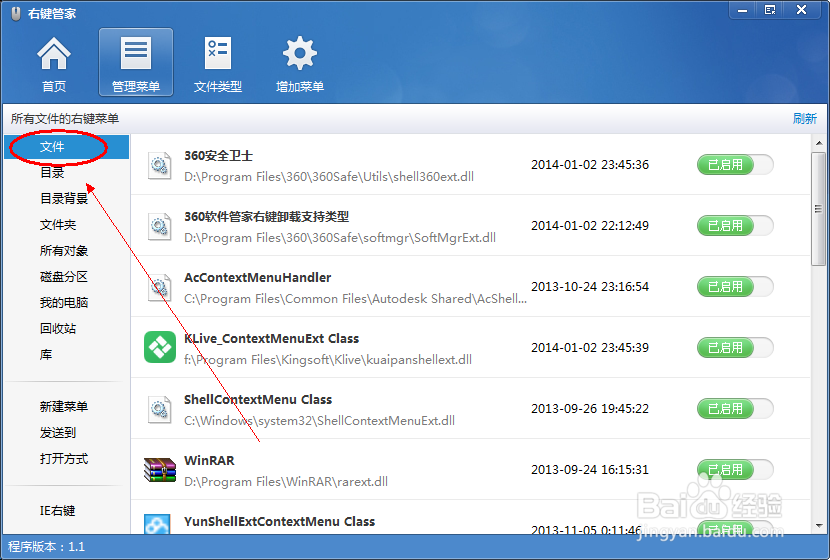The image size is (830, 560).
Task: Click the ShellContextMenuExt.dll path text
Action: tap(319, 421)
